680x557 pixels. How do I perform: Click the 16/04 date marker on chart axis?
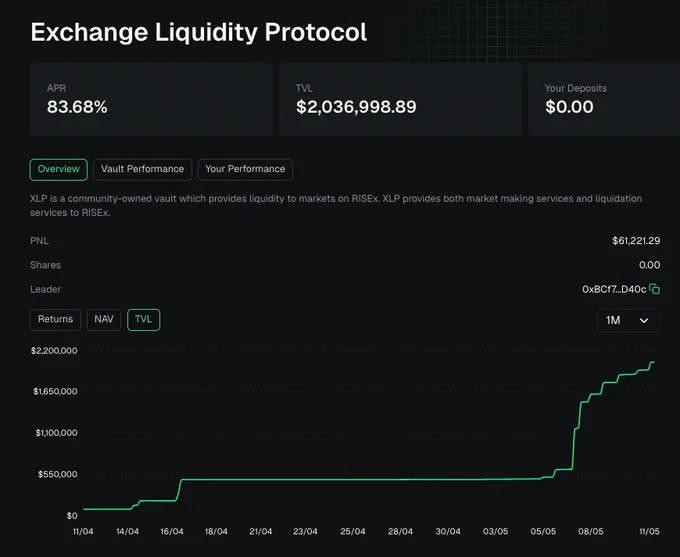tap(172, 531)
